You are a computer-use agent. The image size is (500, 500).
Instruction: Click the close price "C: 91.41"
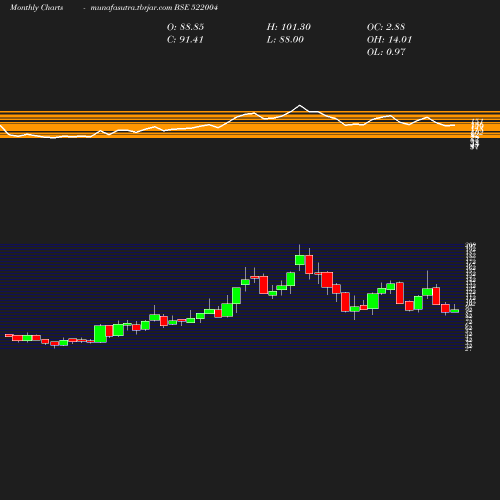pos(185,39)
